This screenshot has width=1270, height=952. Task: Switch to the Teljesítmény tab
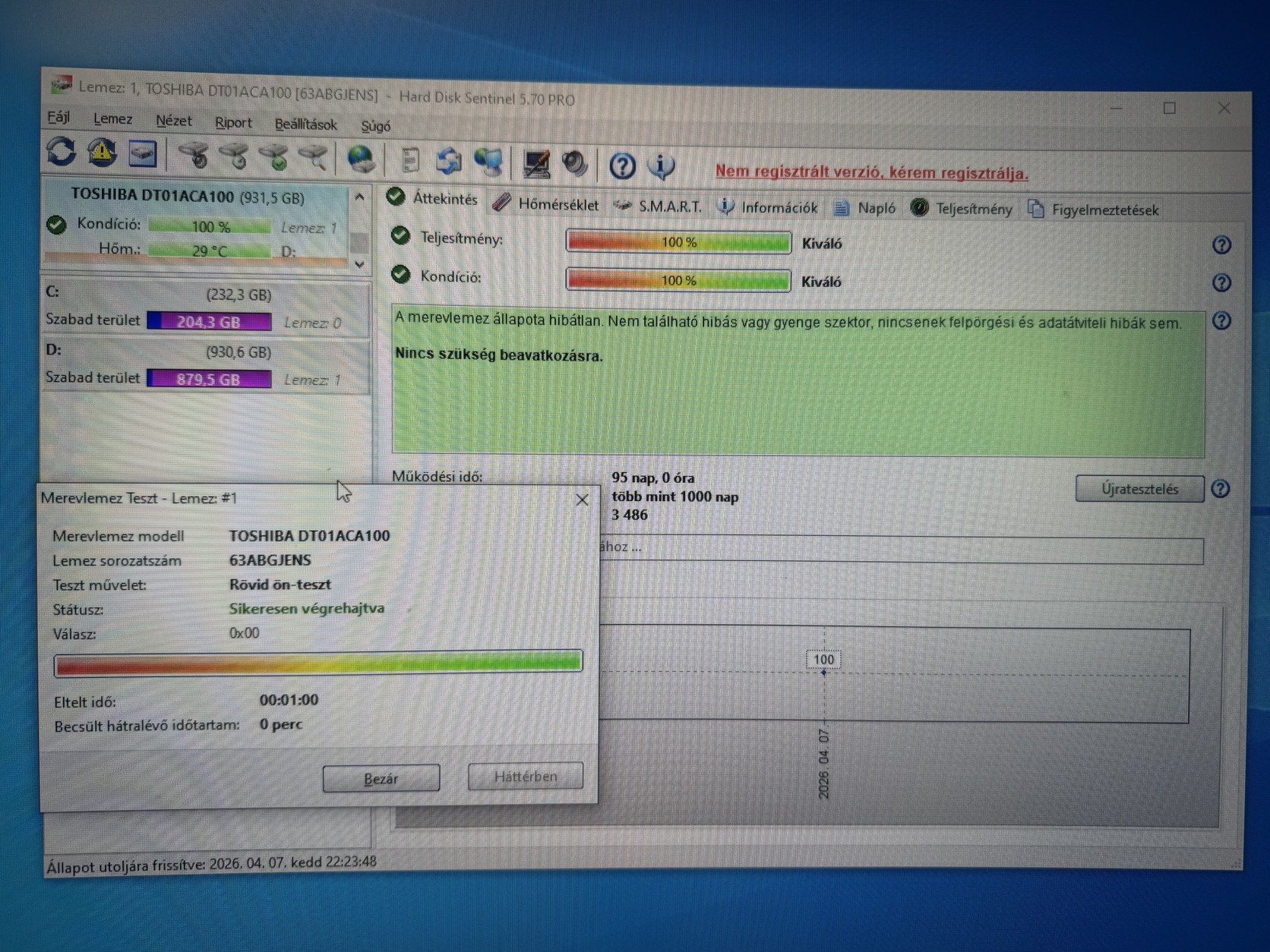coord(962,209)
